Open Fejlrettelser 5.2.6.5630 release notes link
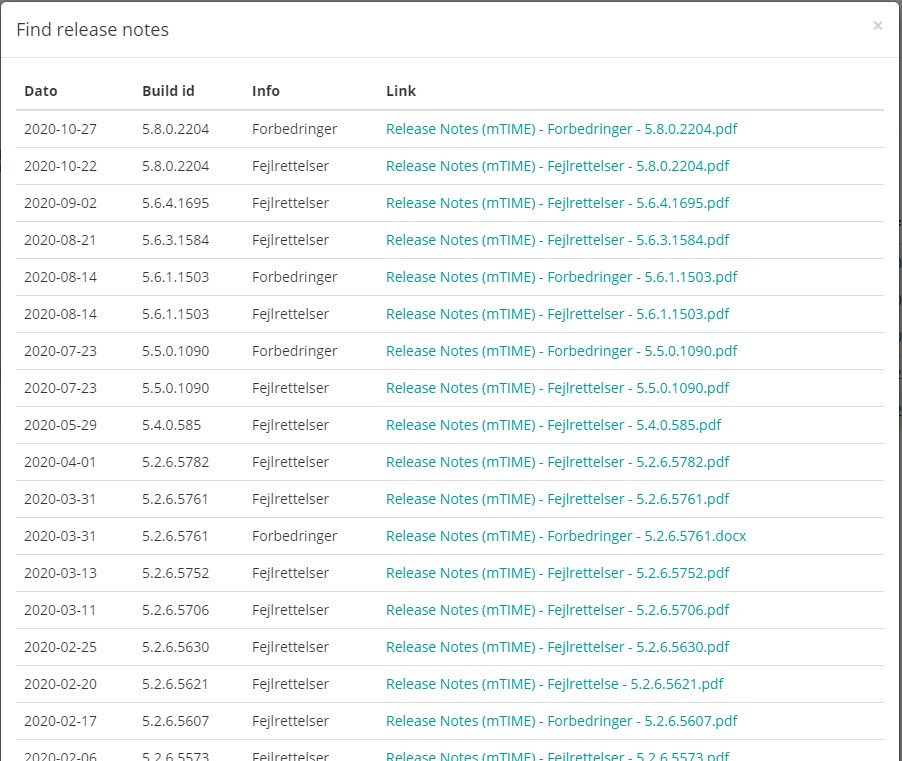The height and width of the screenshot is (761, 902). [x=557, y=647]
